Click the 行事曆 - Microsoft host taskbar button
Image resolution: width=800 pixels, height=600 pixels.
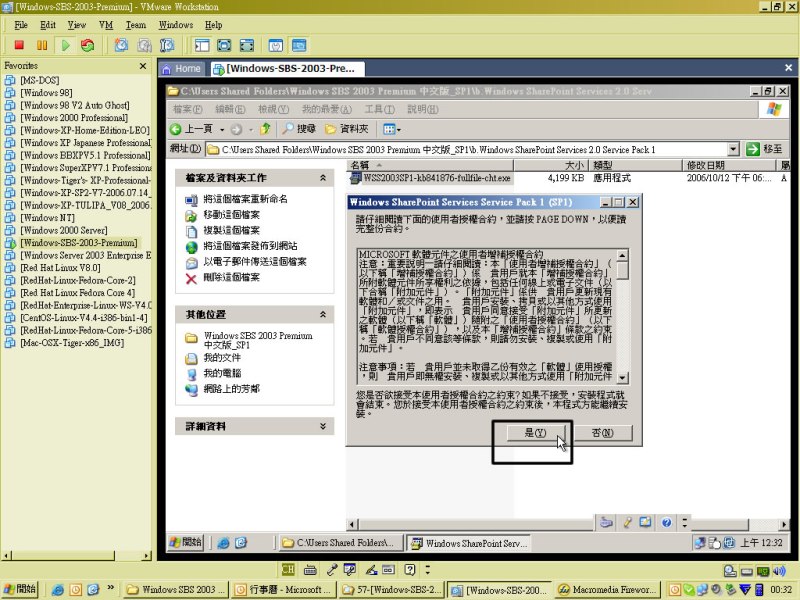click(x=285, y=590)
